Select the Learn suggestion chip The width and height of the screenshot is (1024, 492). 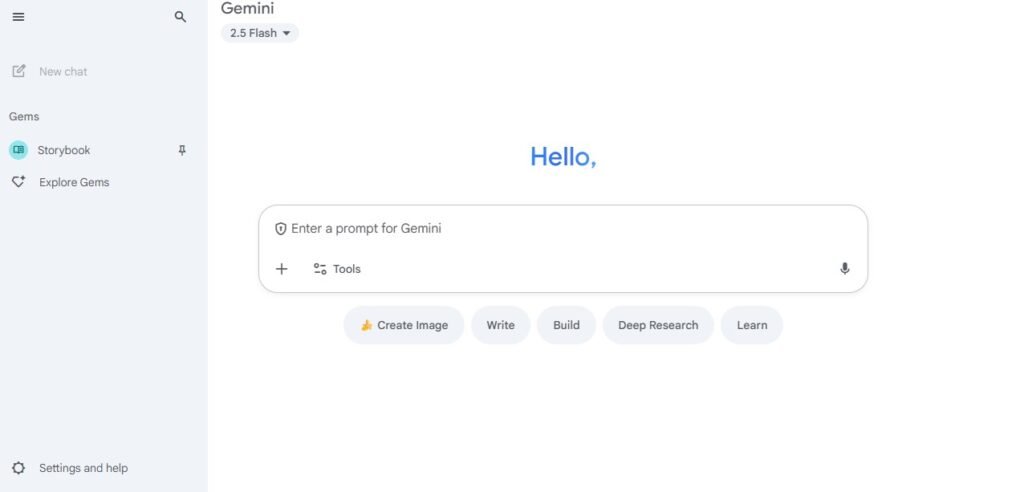[x=752, y=325]
